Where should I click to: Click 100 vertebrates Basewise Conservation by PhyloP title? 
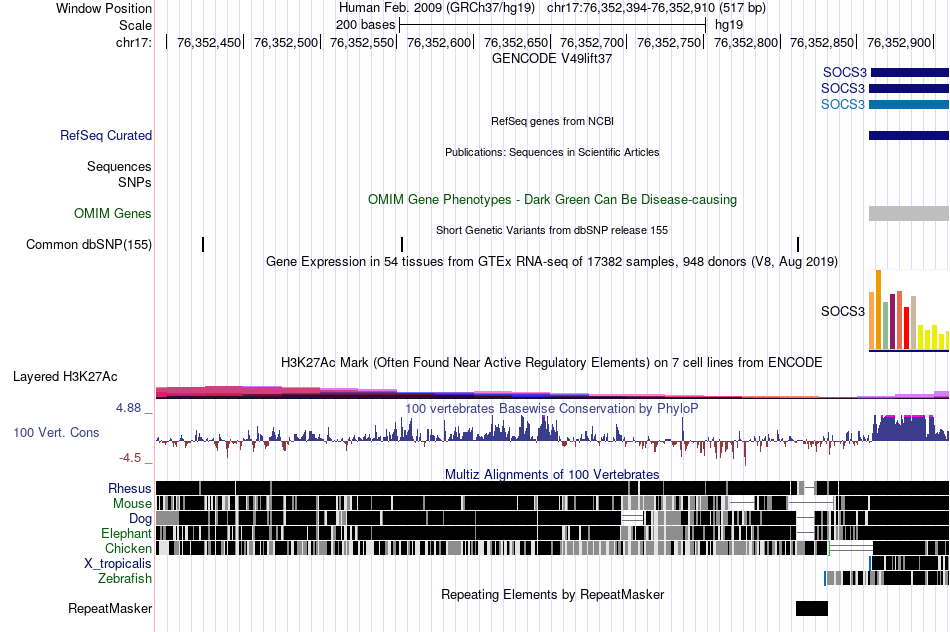pyautogui.click(x=552, y=408)
